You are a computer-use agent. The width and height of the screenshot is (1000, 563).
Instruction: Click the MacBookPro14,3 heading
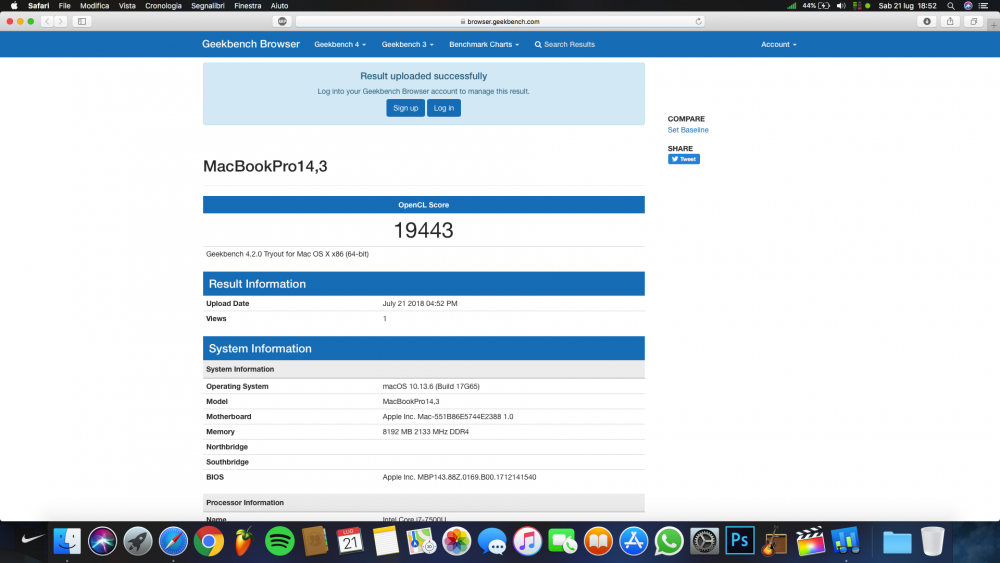[265, 166]
